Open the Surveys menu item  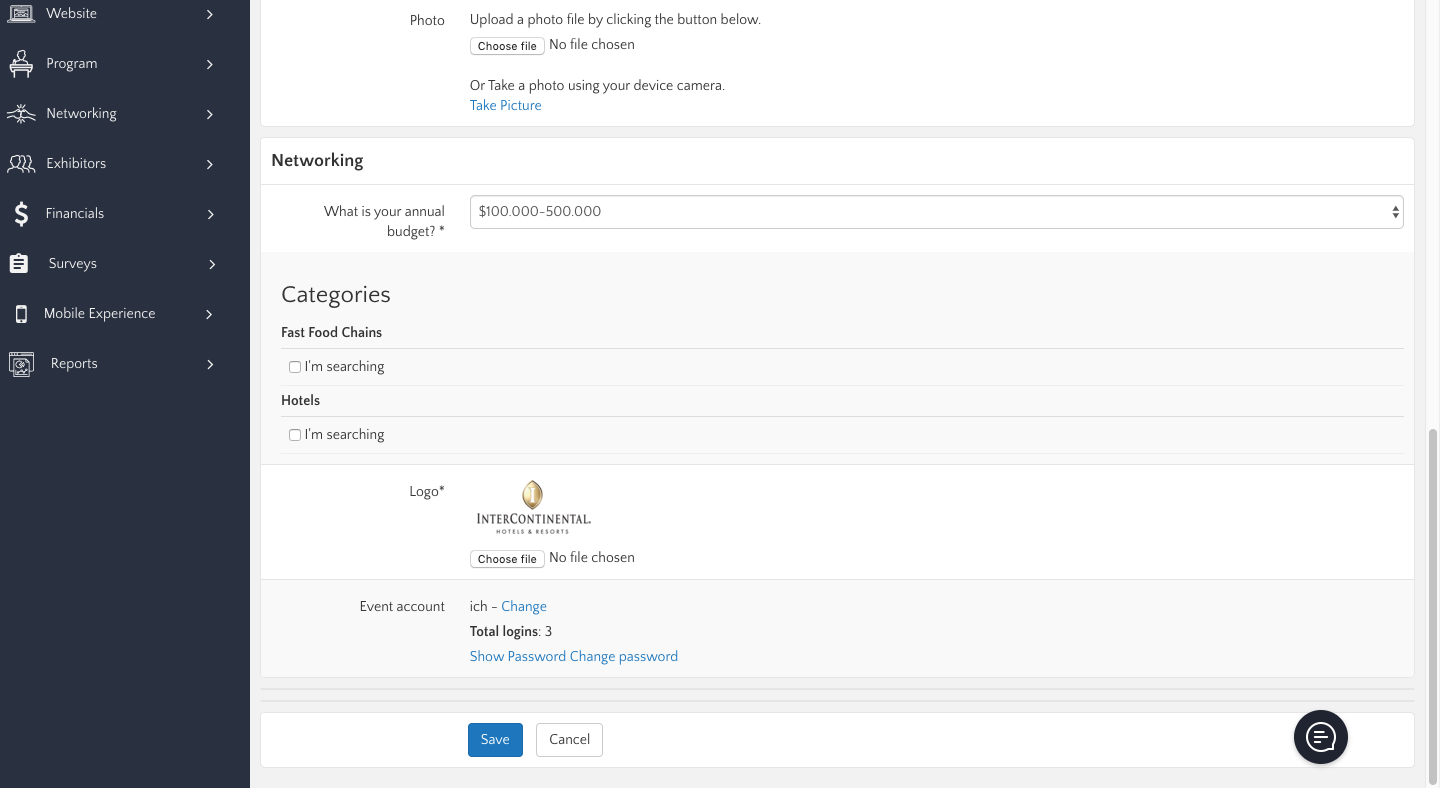pyautogui.click(x=73, y=264)
